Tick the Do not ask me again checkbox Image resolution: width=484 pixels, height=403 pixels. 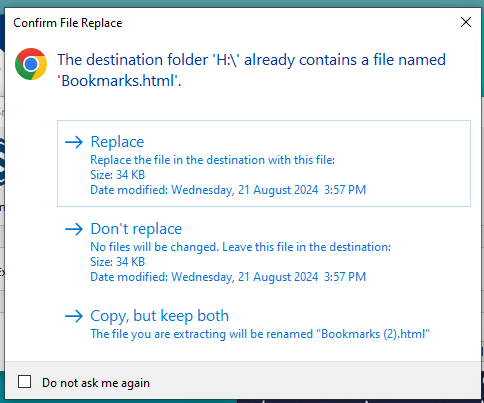tap(24, 382)
